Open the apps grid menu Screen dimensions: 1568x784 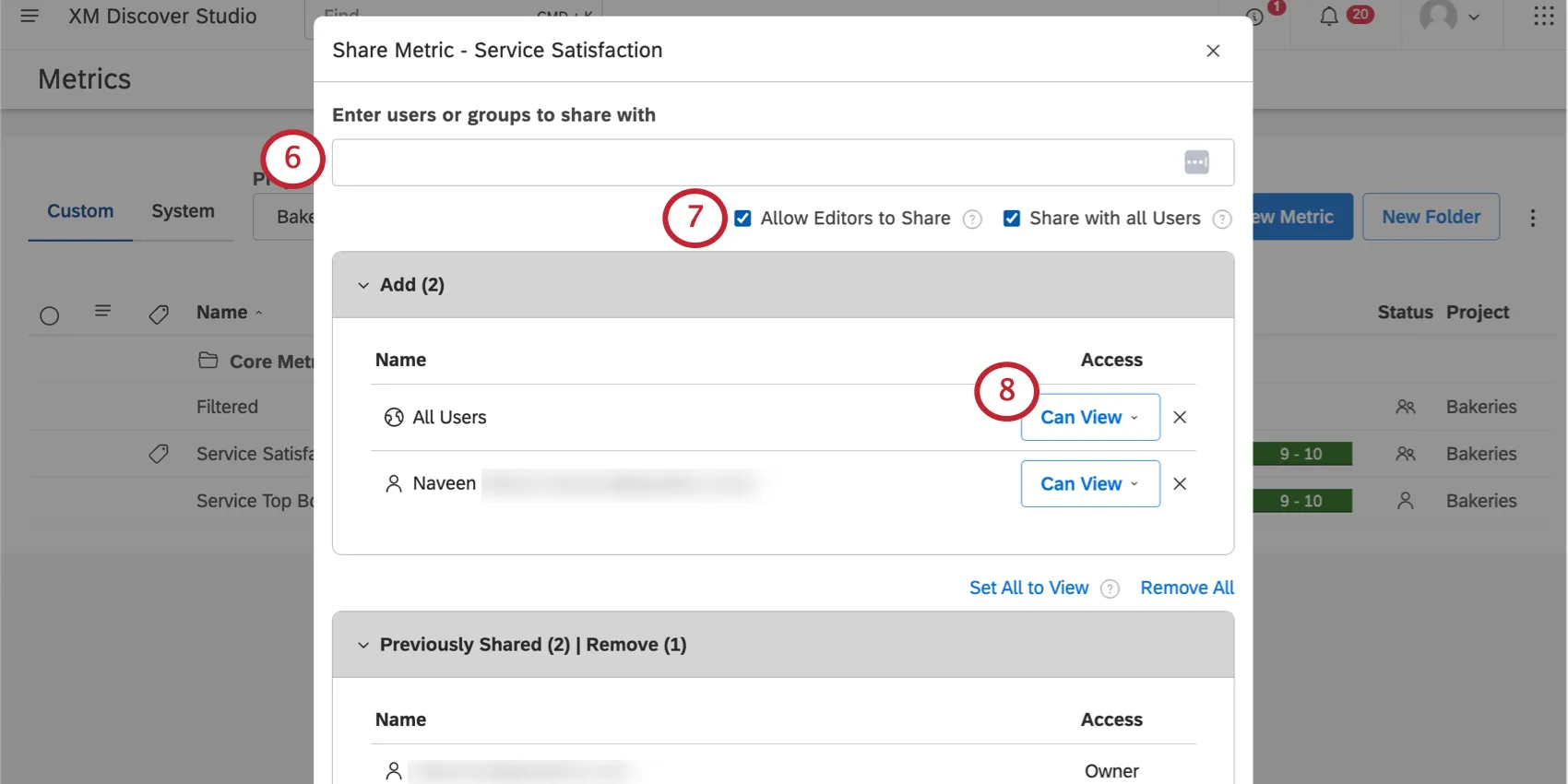pyautogui.click(x=1543, y=17)
